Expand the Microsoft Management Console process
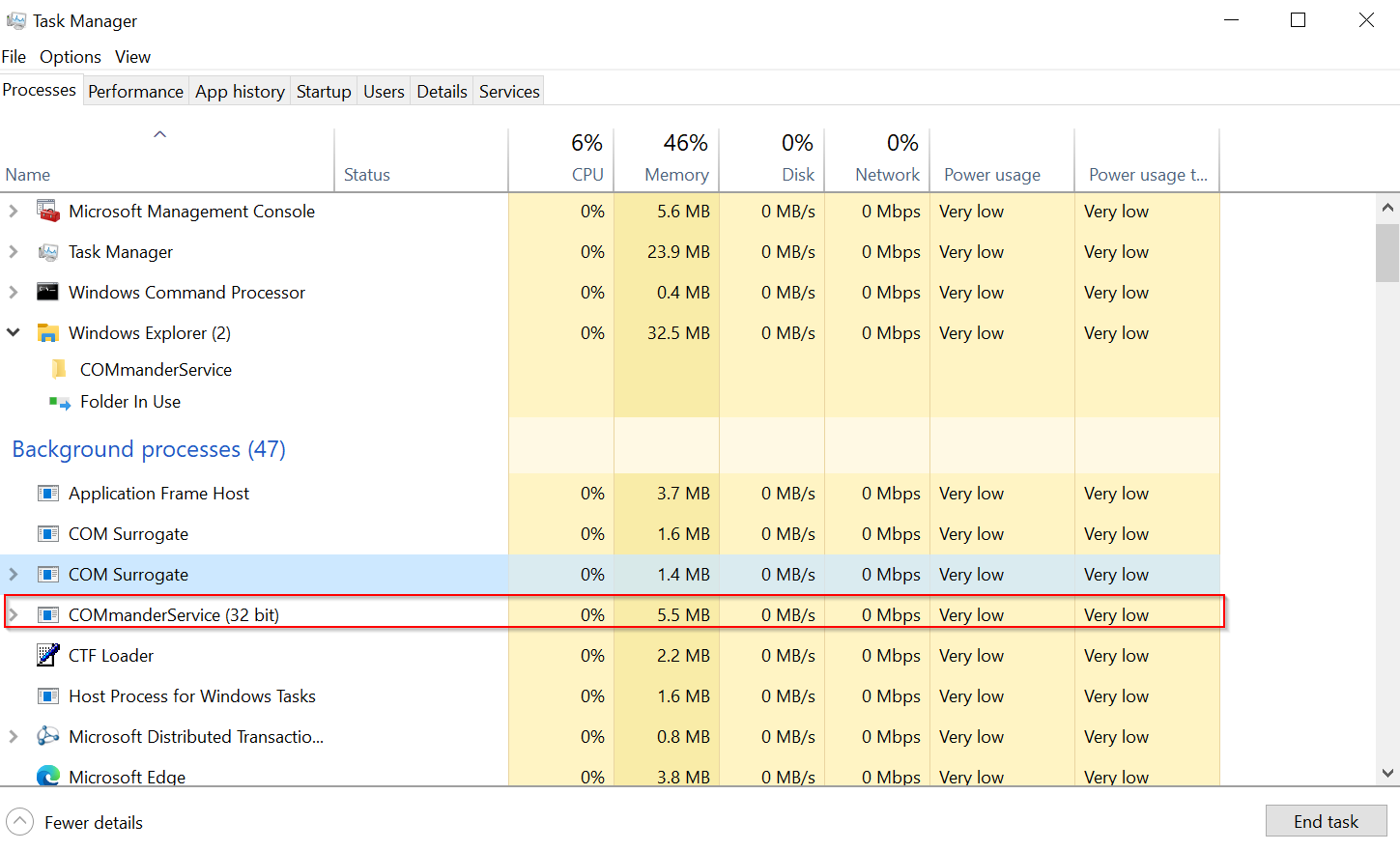 click(x=14, y=211)
